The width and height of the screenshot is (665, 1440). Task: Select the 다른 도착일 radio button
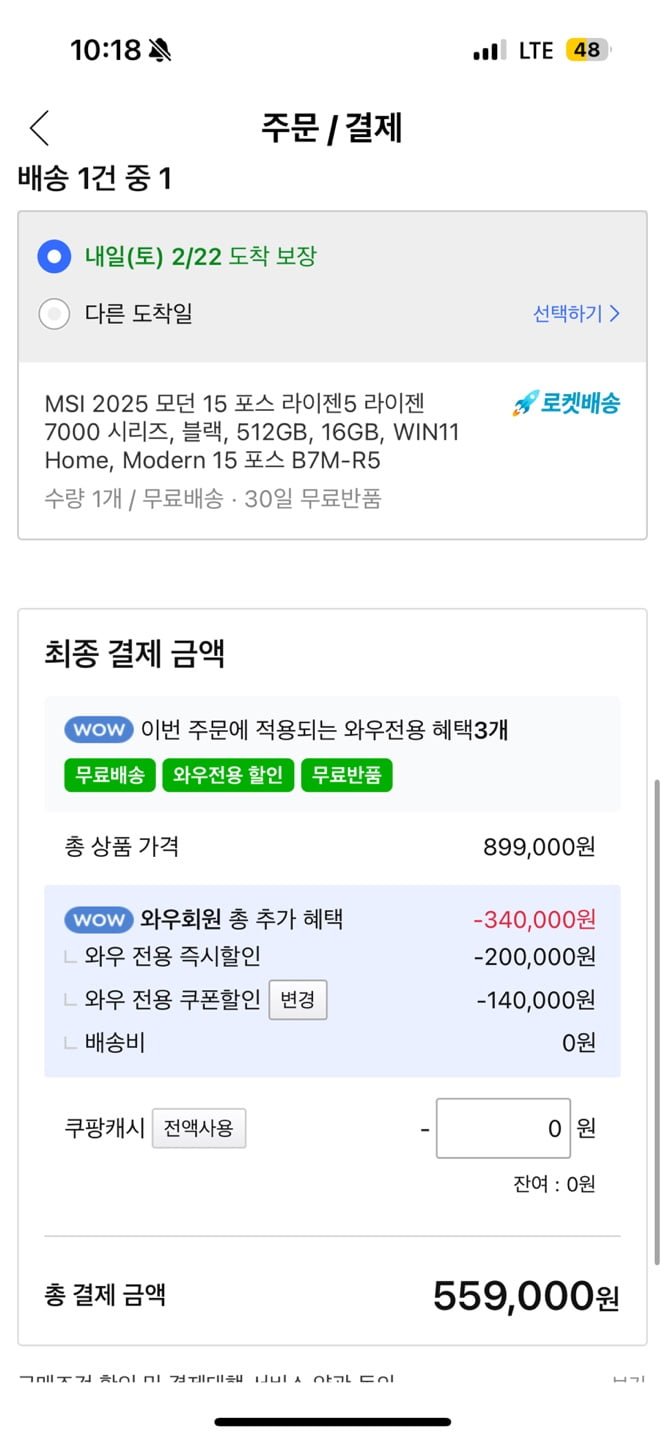coord(54,314)
